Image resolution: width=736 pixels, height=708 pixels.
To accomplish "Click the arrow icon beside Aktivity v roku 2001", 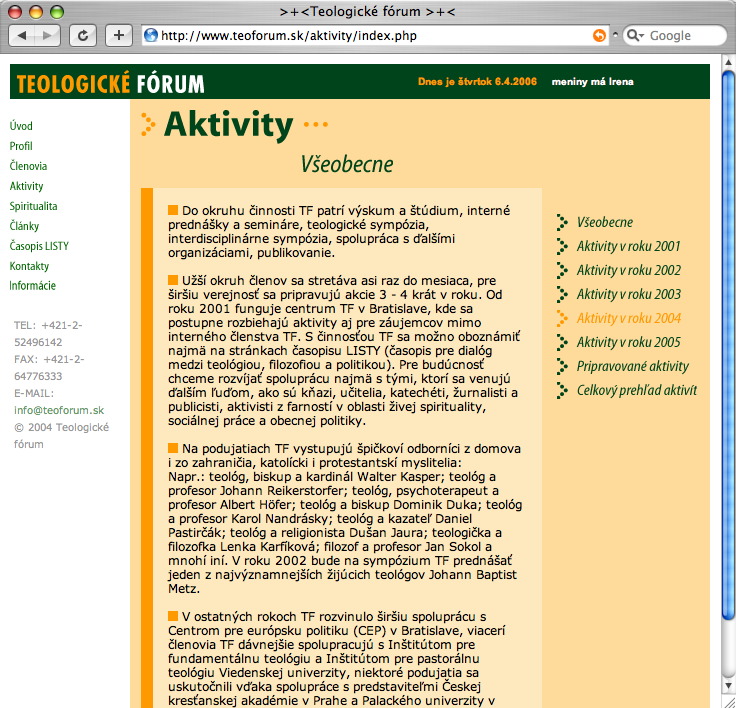I will click(x=562, y=246).
